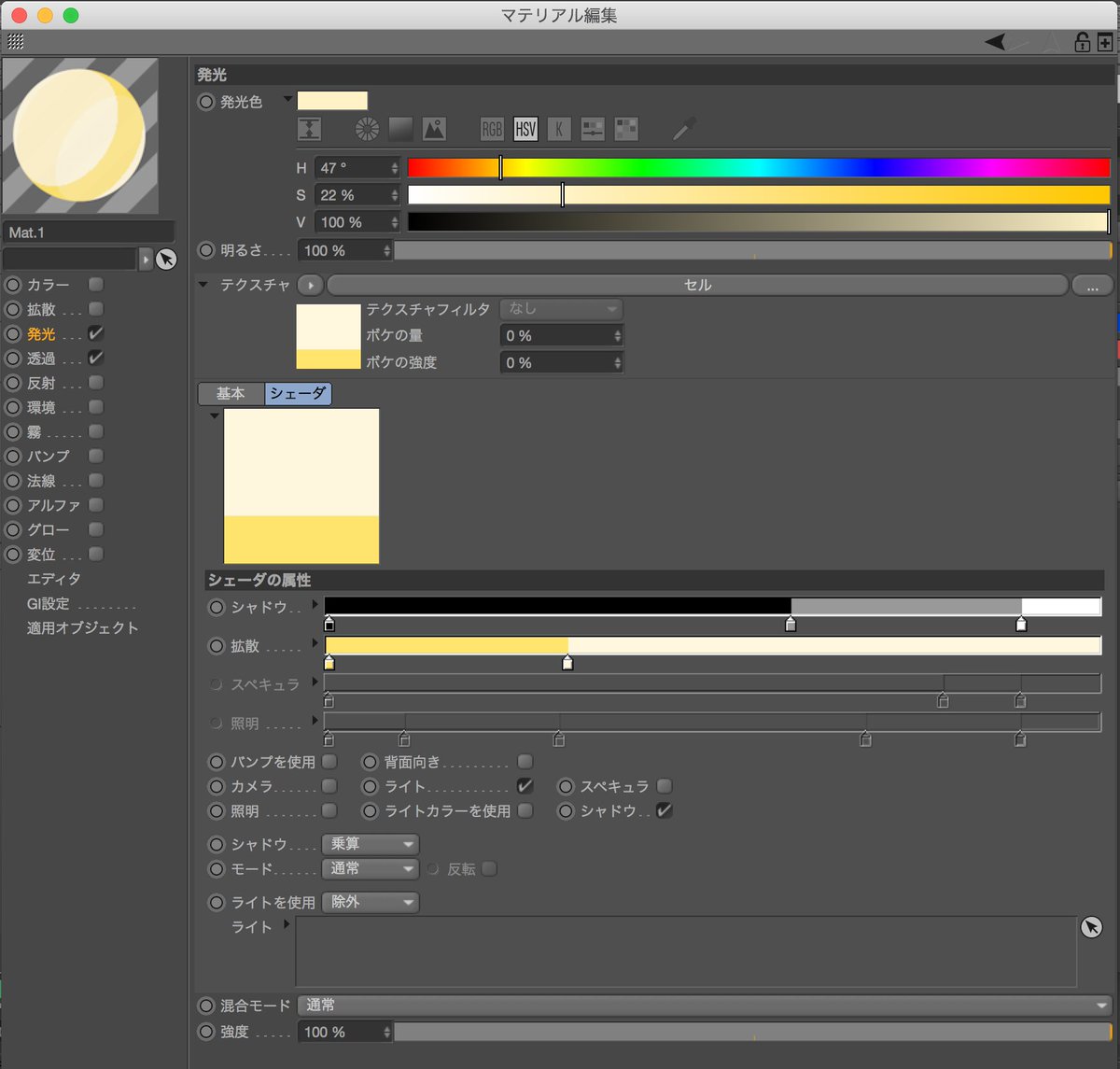Click the pick cursor icon under Mat.1
This screenshot has width=1120, height=1069.
pos(166,260)
